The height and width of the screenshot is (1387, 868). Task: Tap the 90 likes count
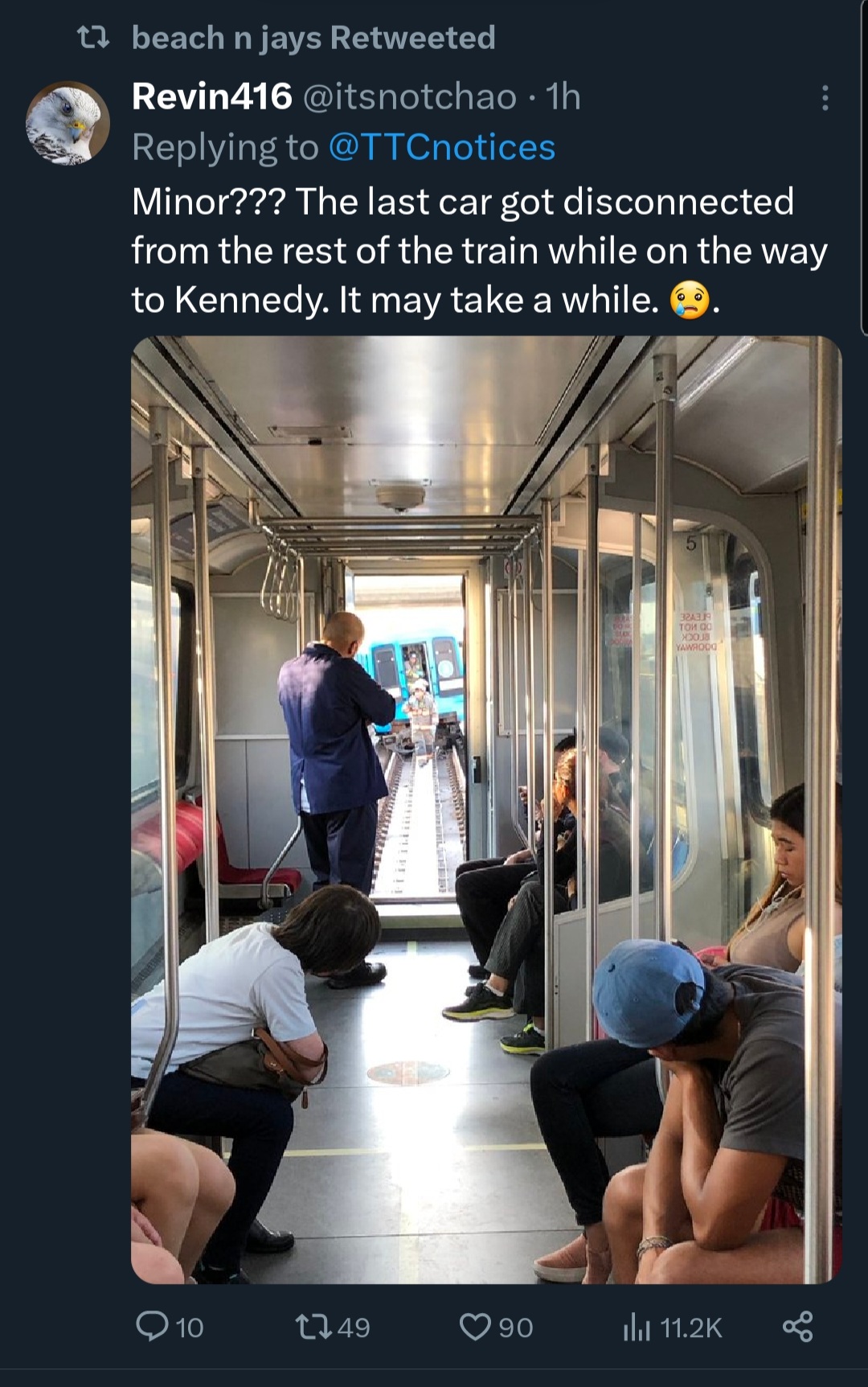pyautogui.click(x=516, y=1327)
